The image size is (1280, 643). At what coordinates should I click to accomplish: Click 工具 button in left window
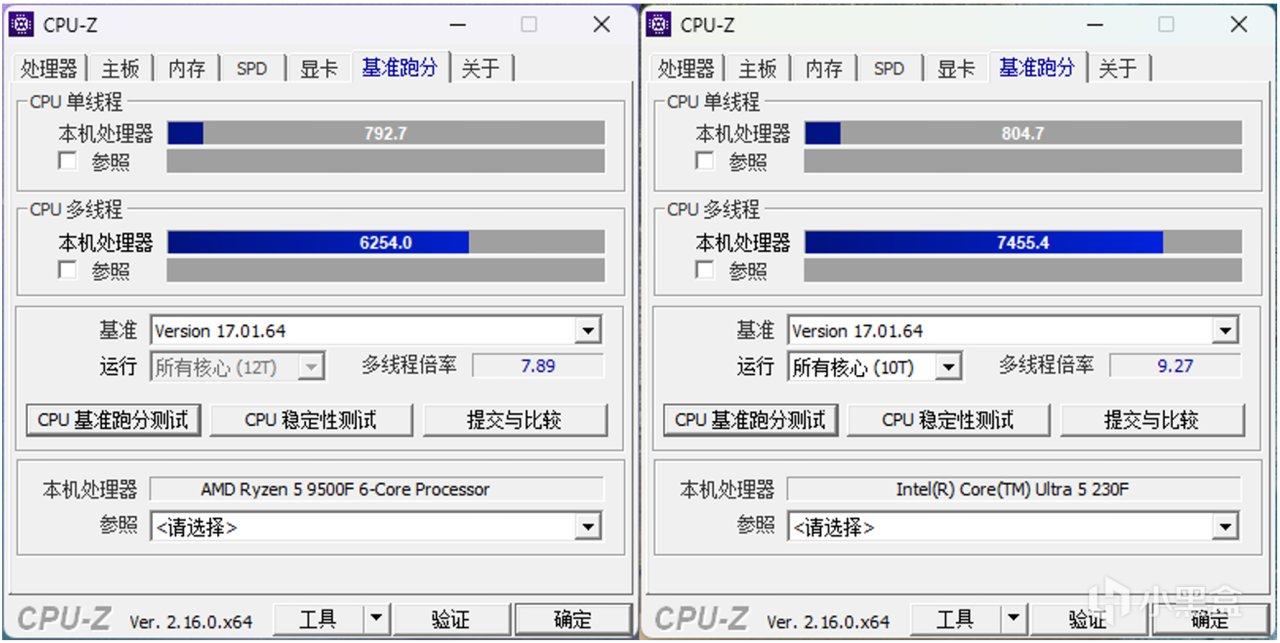tap(318, 619)
